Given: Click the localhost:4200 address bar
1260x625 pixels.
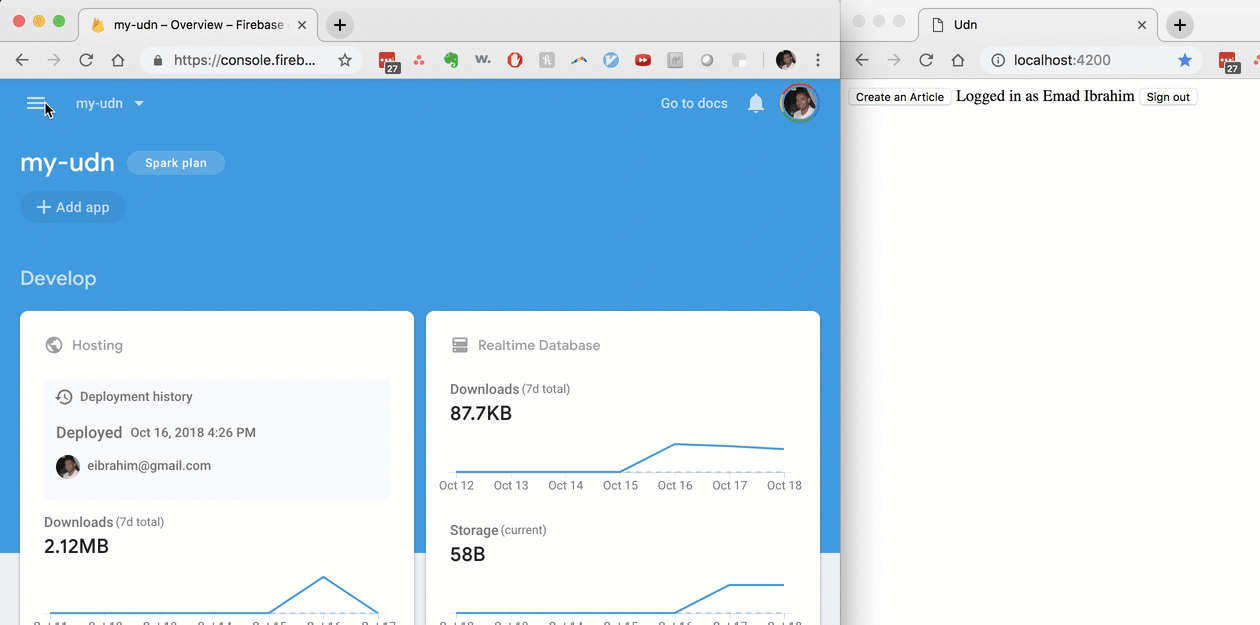Looking at the screenshot, I should [x=1092, y=60].
